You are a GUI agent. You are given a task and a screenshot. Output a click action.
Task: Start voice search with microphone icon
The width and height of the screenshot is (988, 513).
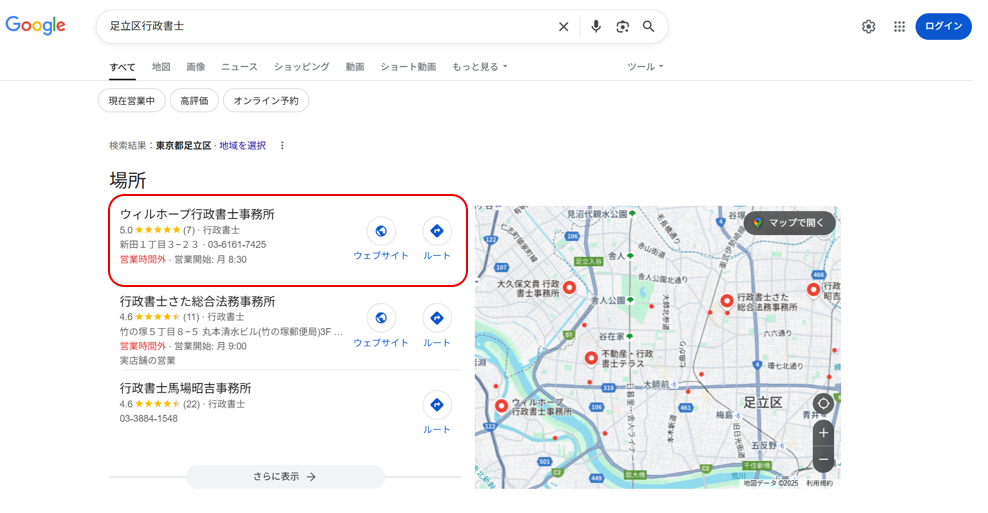click(x=595, y=26)
